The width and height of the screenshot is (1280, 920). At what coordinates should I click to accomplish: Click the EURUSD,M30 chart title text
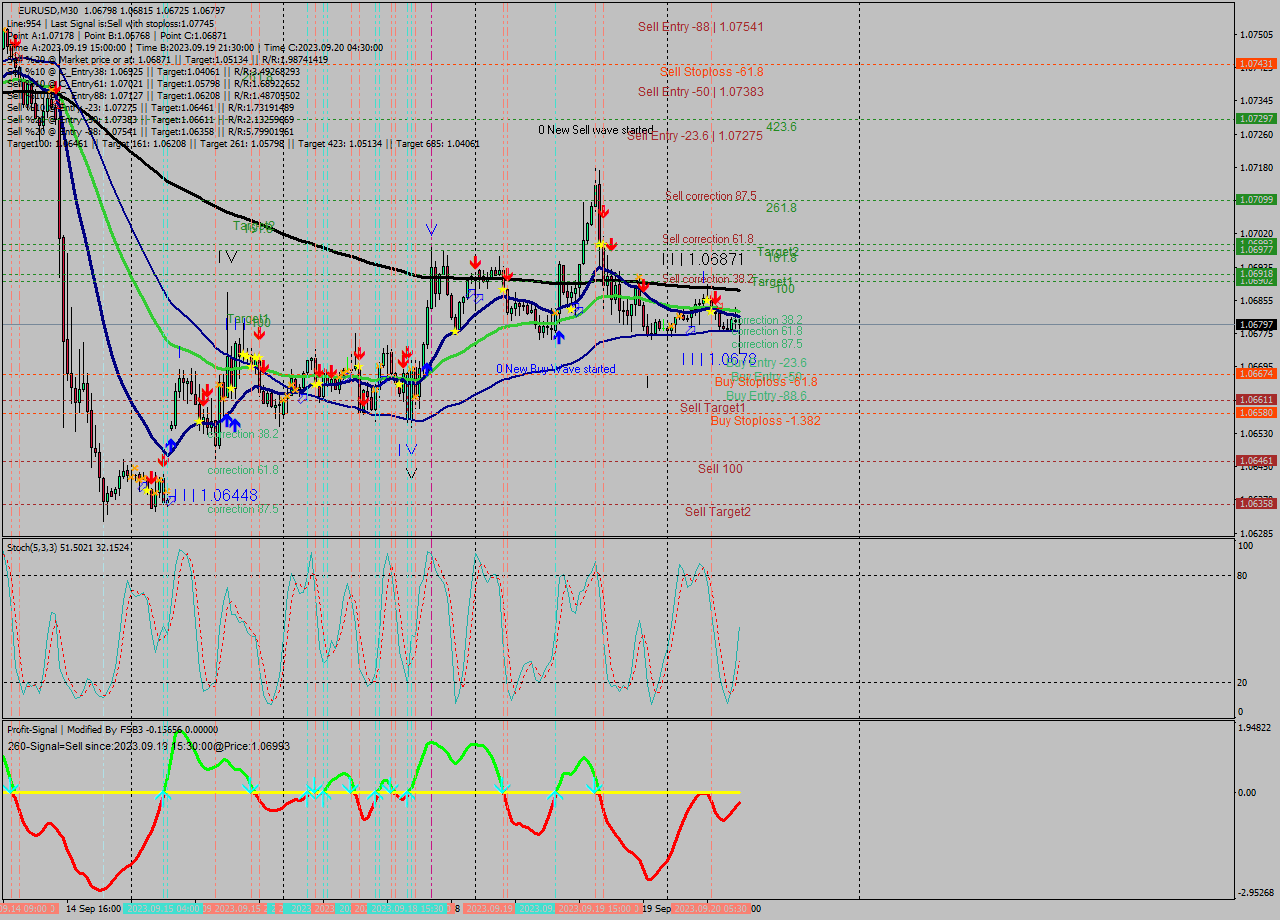tap(47, 10)
